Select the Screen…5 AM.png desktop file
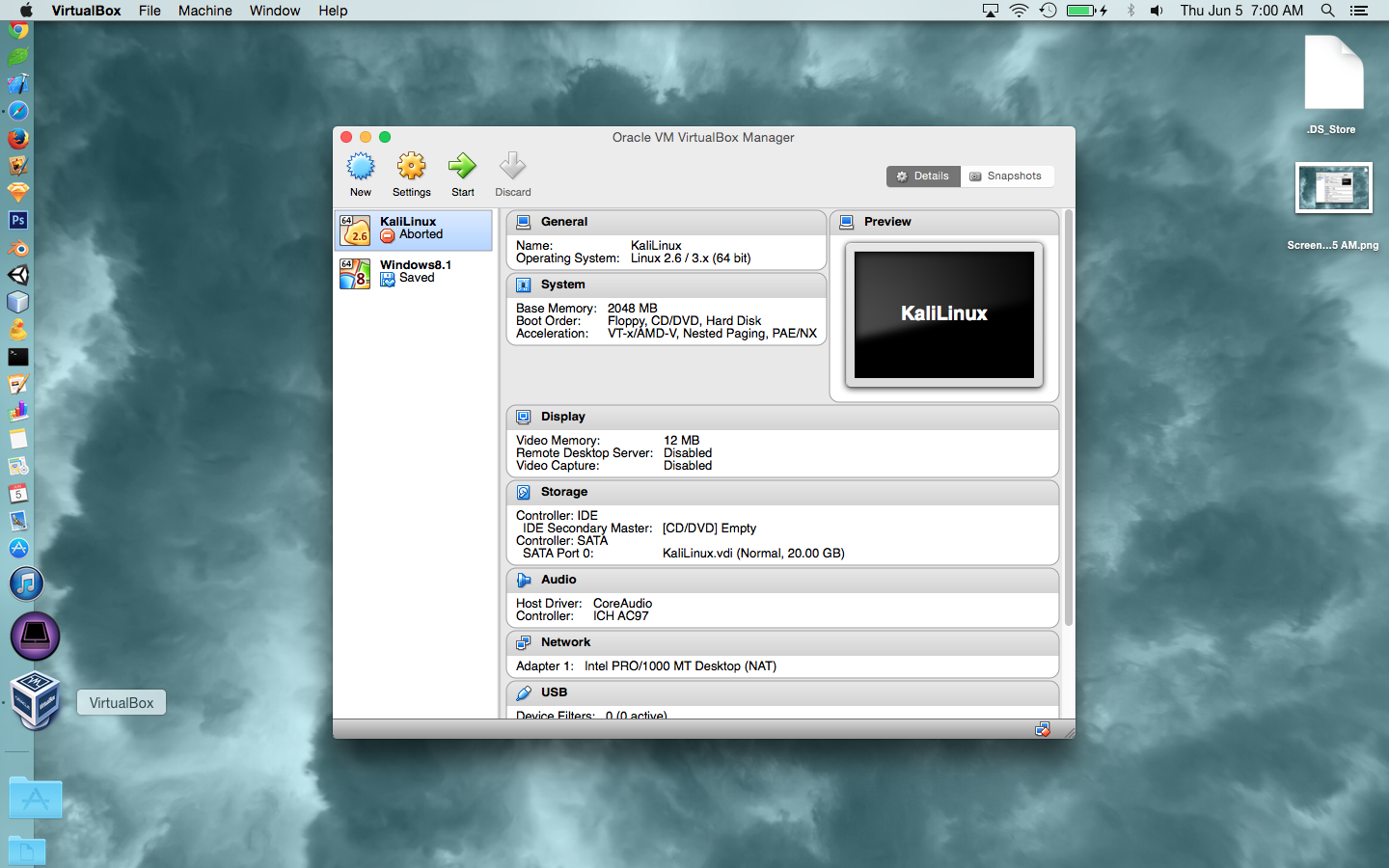 (1333, 205)
